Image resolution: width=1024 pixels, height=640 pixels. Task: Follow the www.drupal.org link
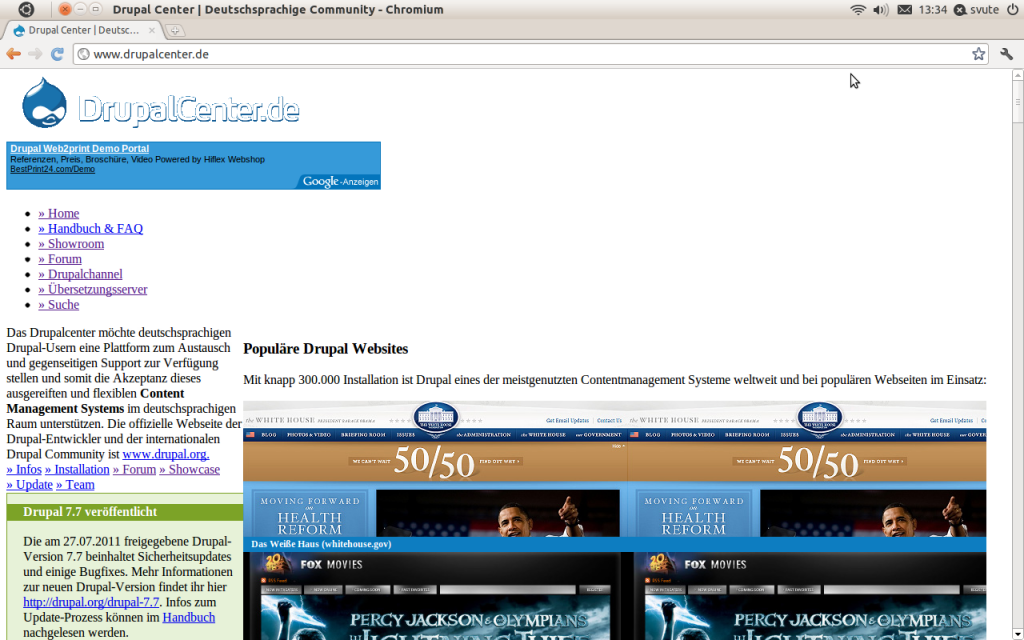[x=165, y=454]
